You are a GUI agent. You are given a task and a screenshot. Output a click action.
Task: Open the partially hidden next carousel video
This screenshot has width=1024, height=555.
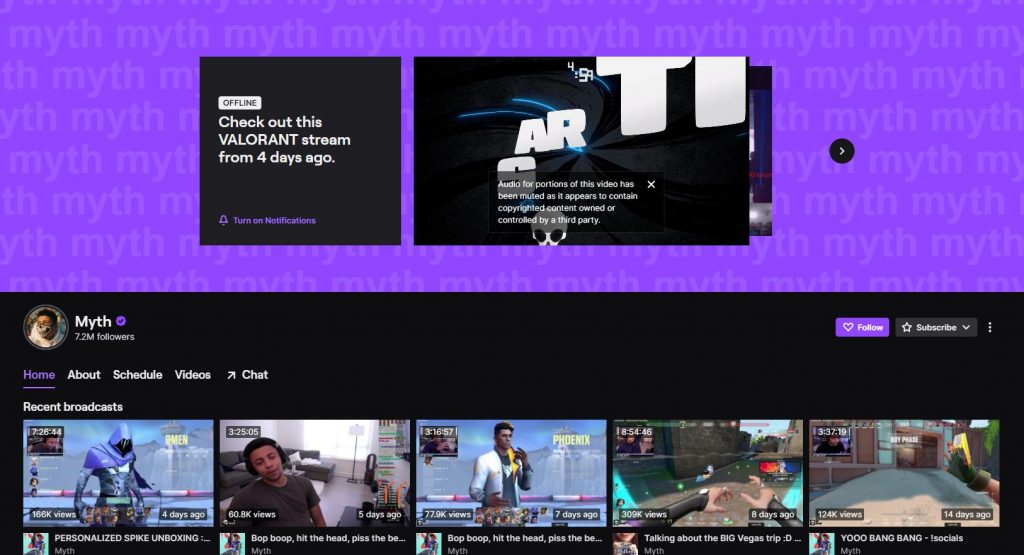(761, 151)
